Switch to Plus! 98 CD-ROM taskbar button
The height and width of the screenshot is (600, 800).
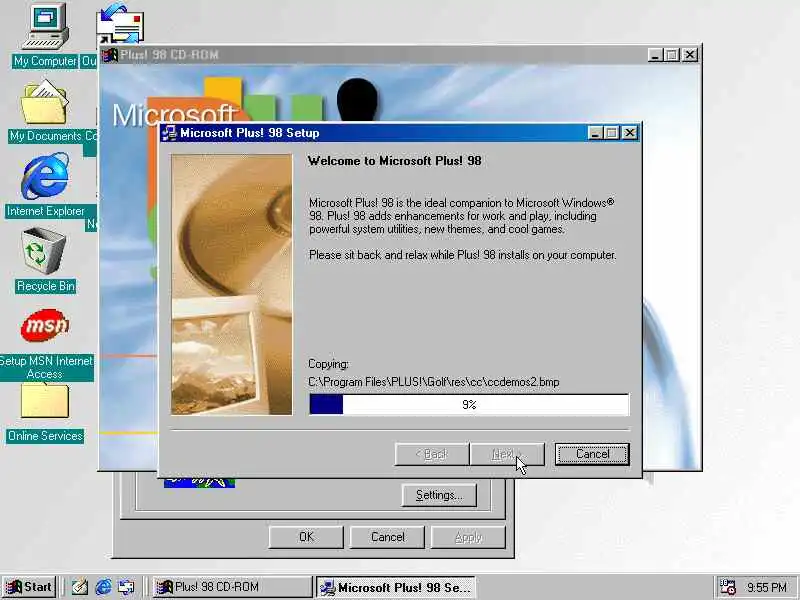click(x=233, y=587)
